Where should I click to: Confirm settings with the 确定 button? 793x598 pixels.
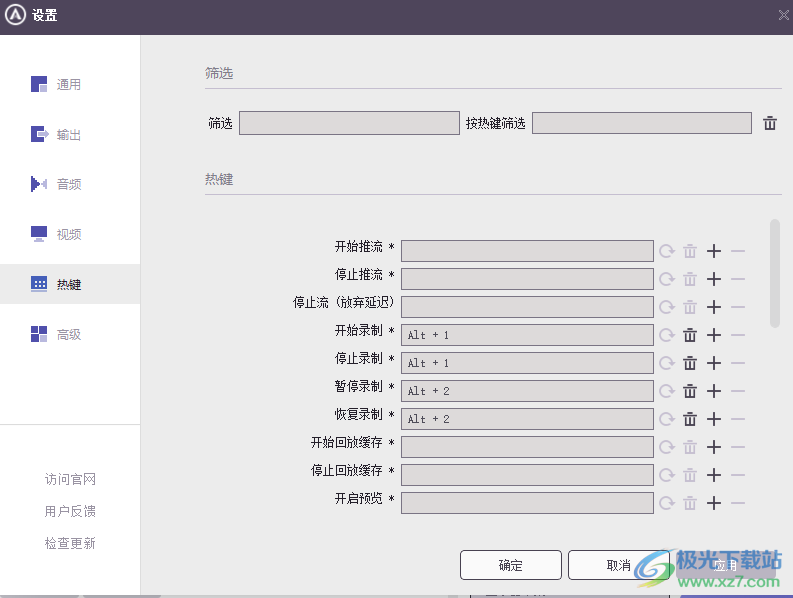tap(510, 565)
